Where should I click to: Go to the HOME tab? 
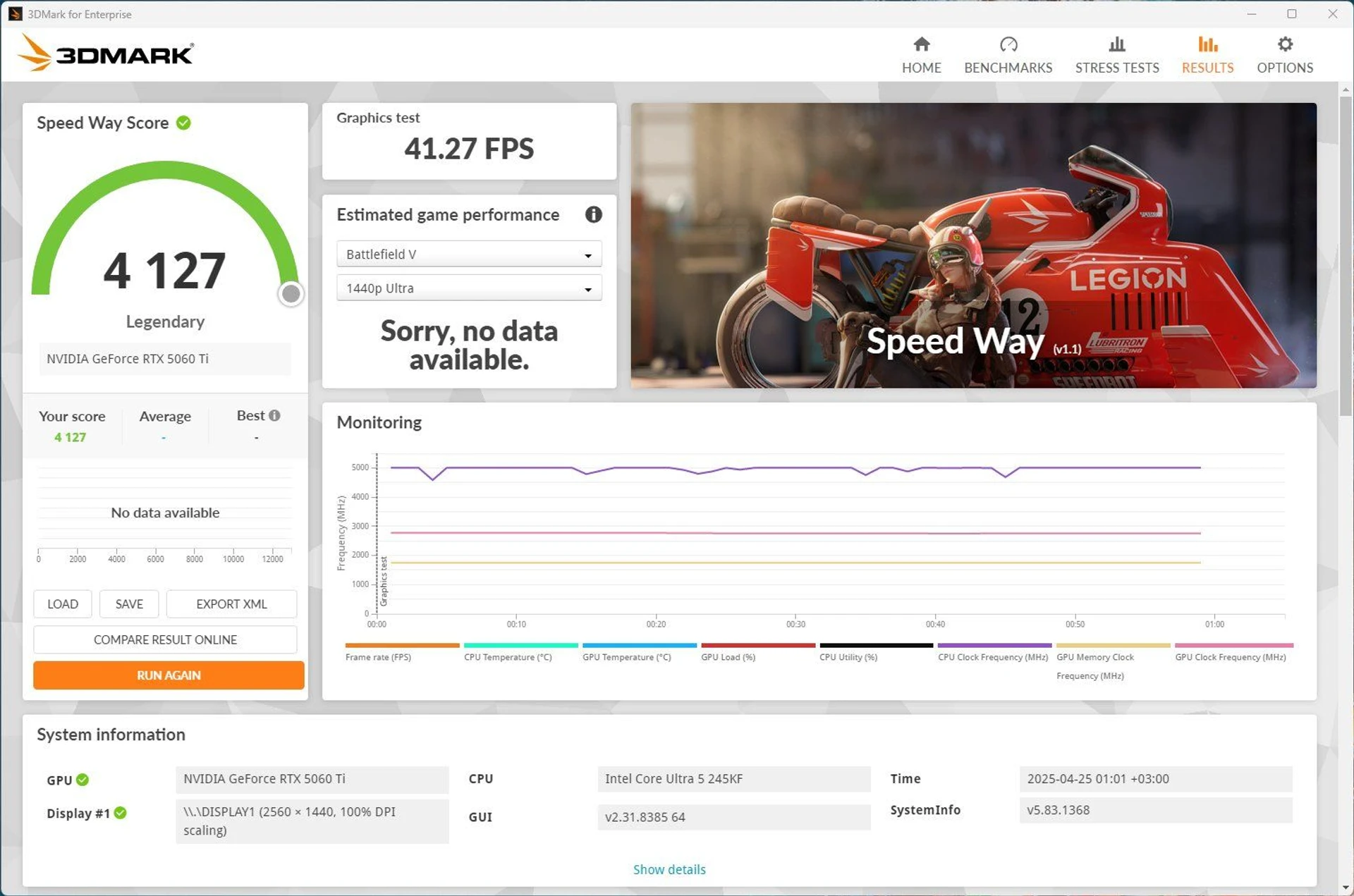pos(921,56)
